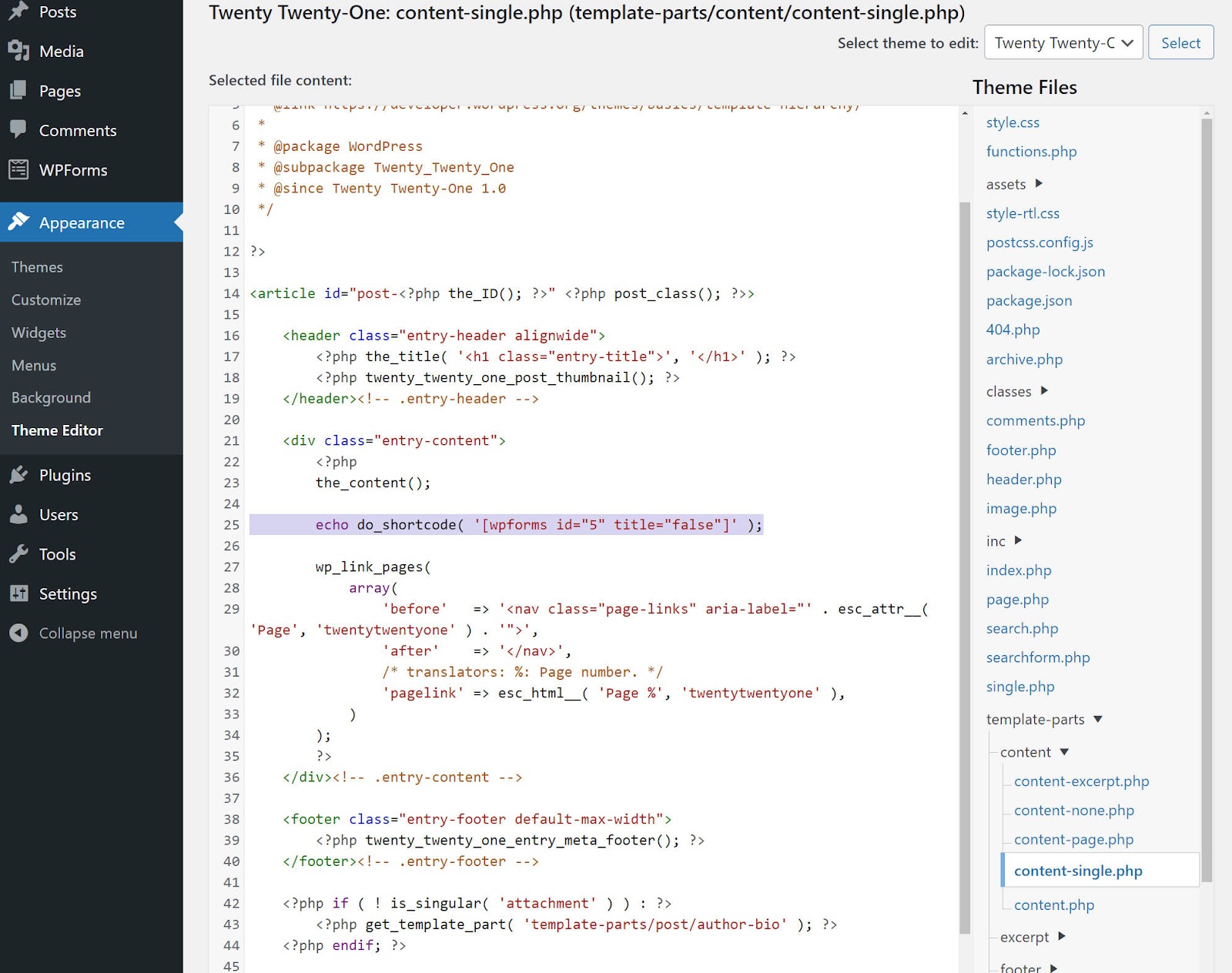This screenshot has height=973, width=1232.
Task: Click the Plugins plug icon
Action: [19, 475]
